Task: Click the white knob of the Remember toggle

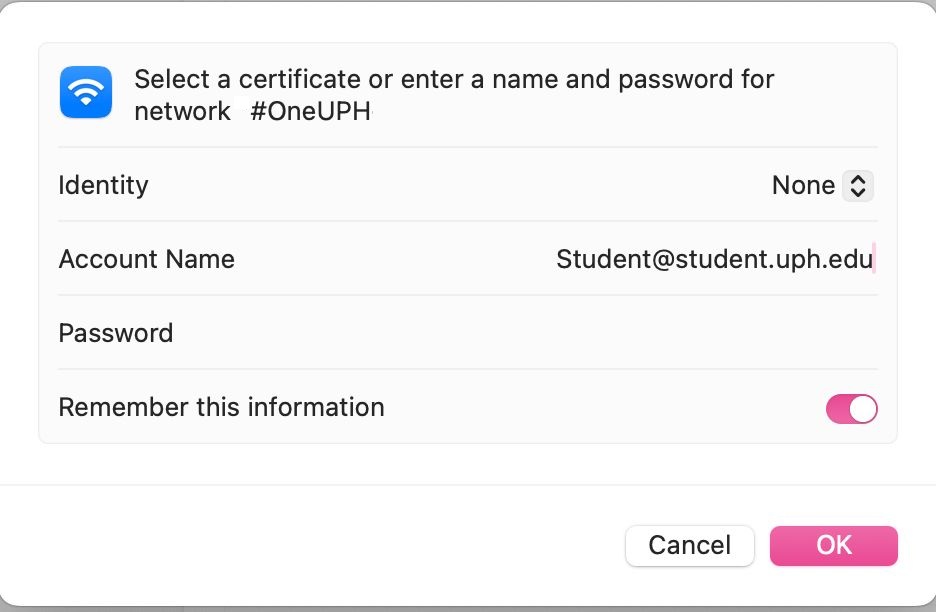Action: pos(863,408)
